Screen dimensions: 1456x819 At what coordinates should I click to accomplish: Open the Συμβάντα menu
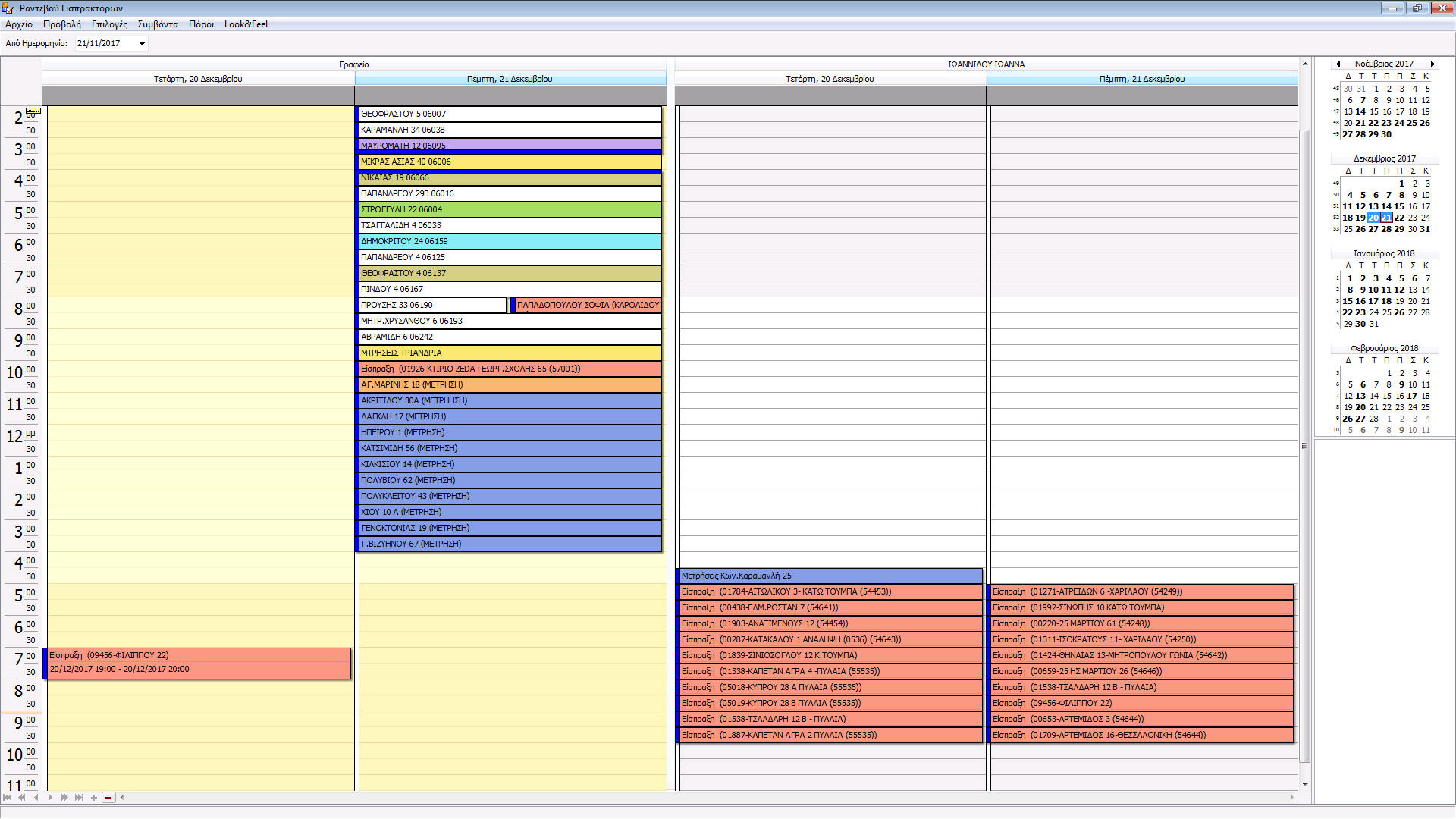pyautogui.click(x=158, y=24)
